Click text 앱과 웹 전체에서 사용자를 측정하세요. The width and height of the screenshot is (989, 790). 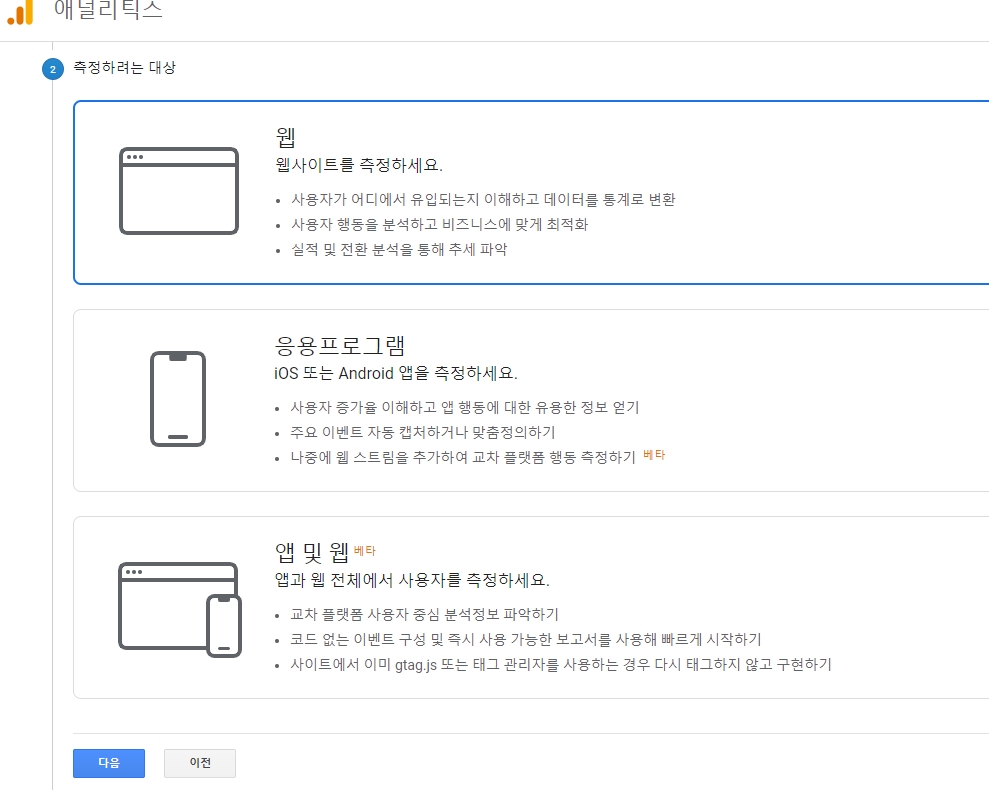coord(412,580)
